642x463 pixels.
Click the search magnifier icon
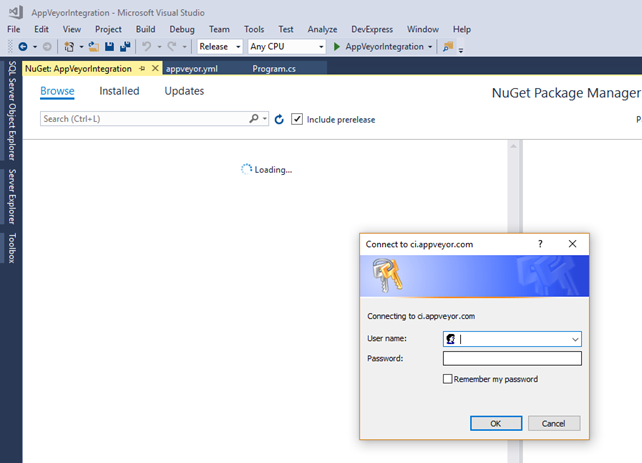[254, 119]
